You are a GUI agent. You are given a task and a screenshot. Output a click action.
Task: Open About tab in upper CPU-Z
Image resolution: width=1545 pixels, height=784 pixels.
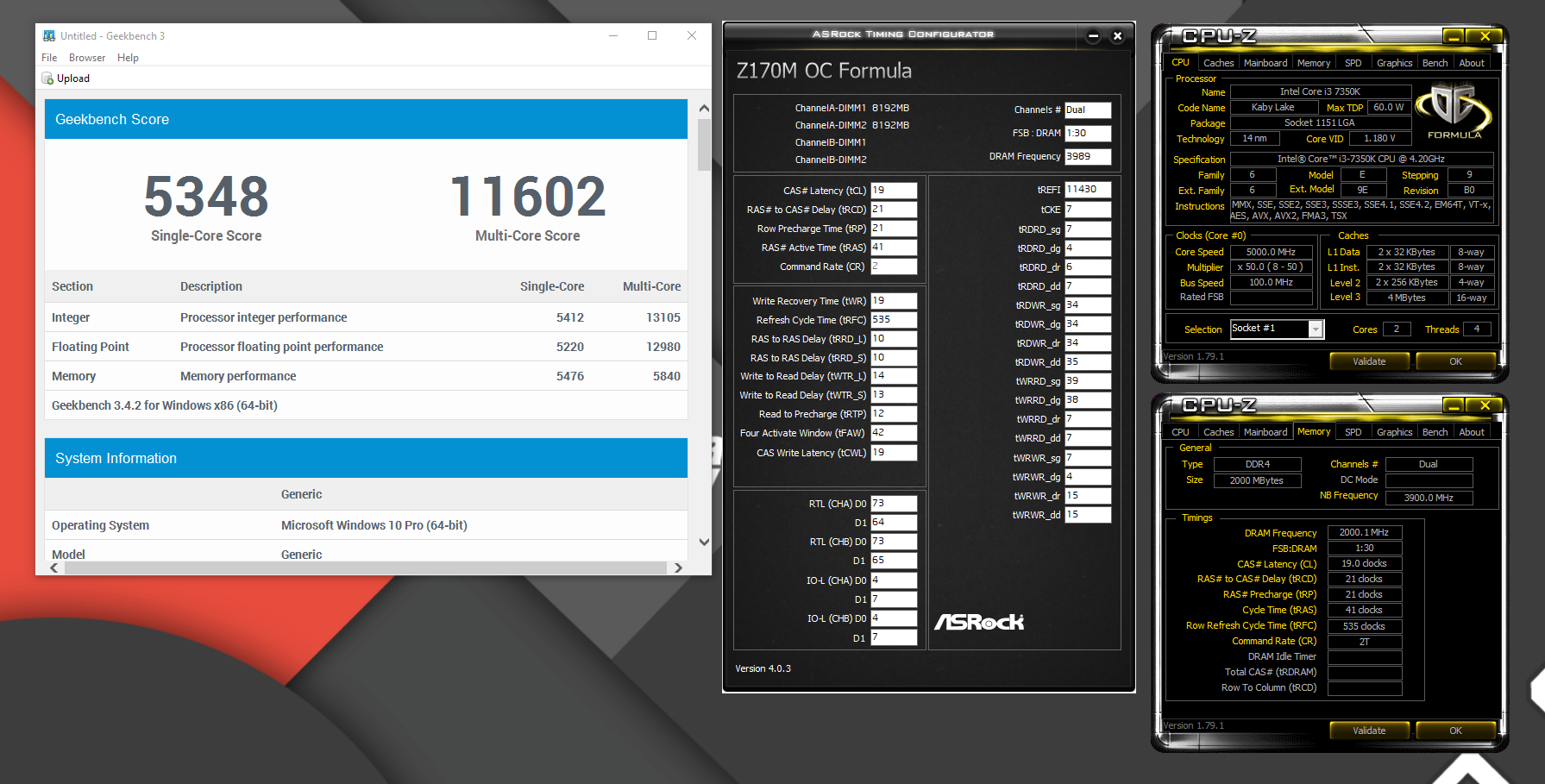1472,63
